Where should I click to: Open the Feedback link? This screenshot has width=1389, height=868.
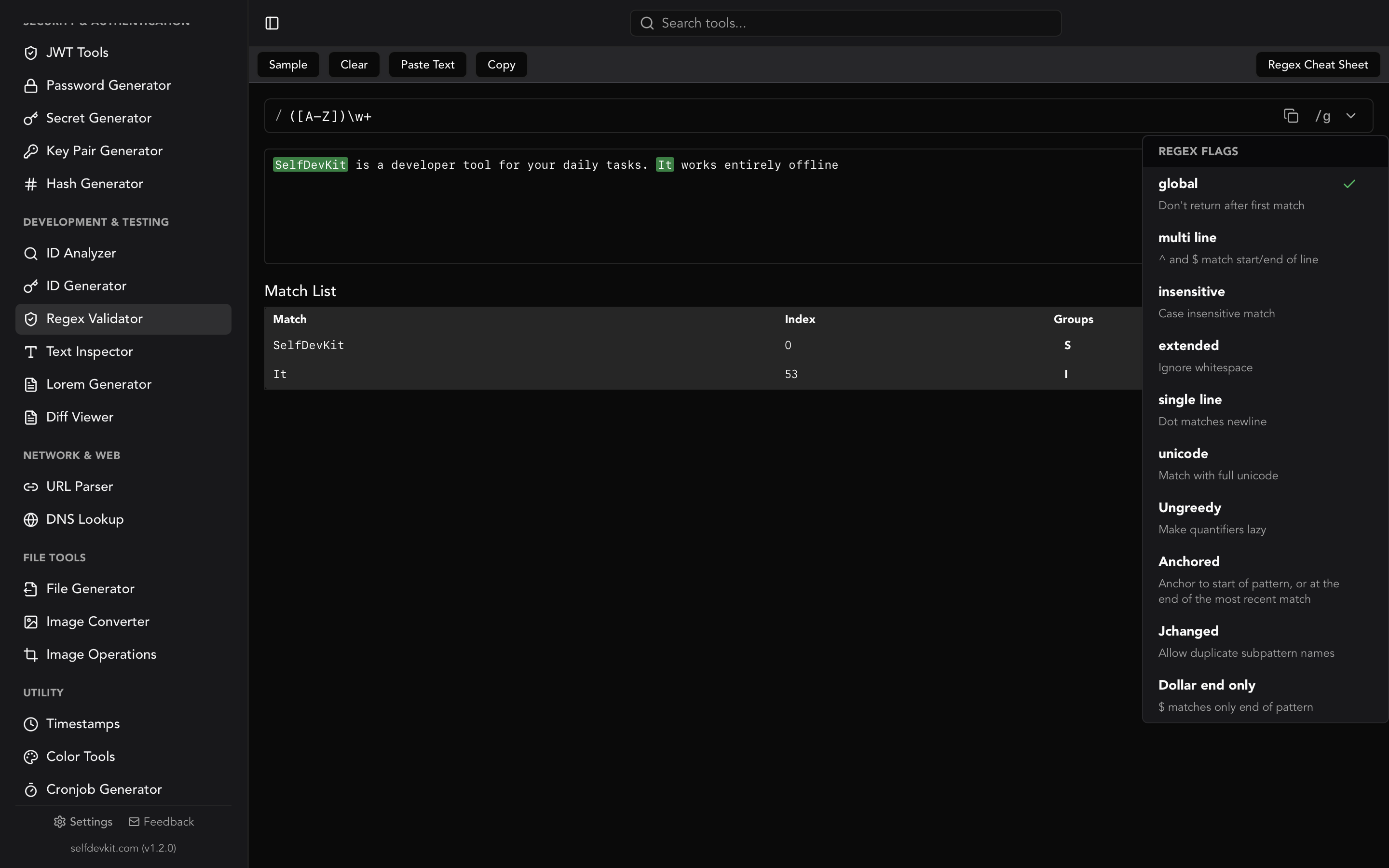pyautogui.click(x=161, y=822)
